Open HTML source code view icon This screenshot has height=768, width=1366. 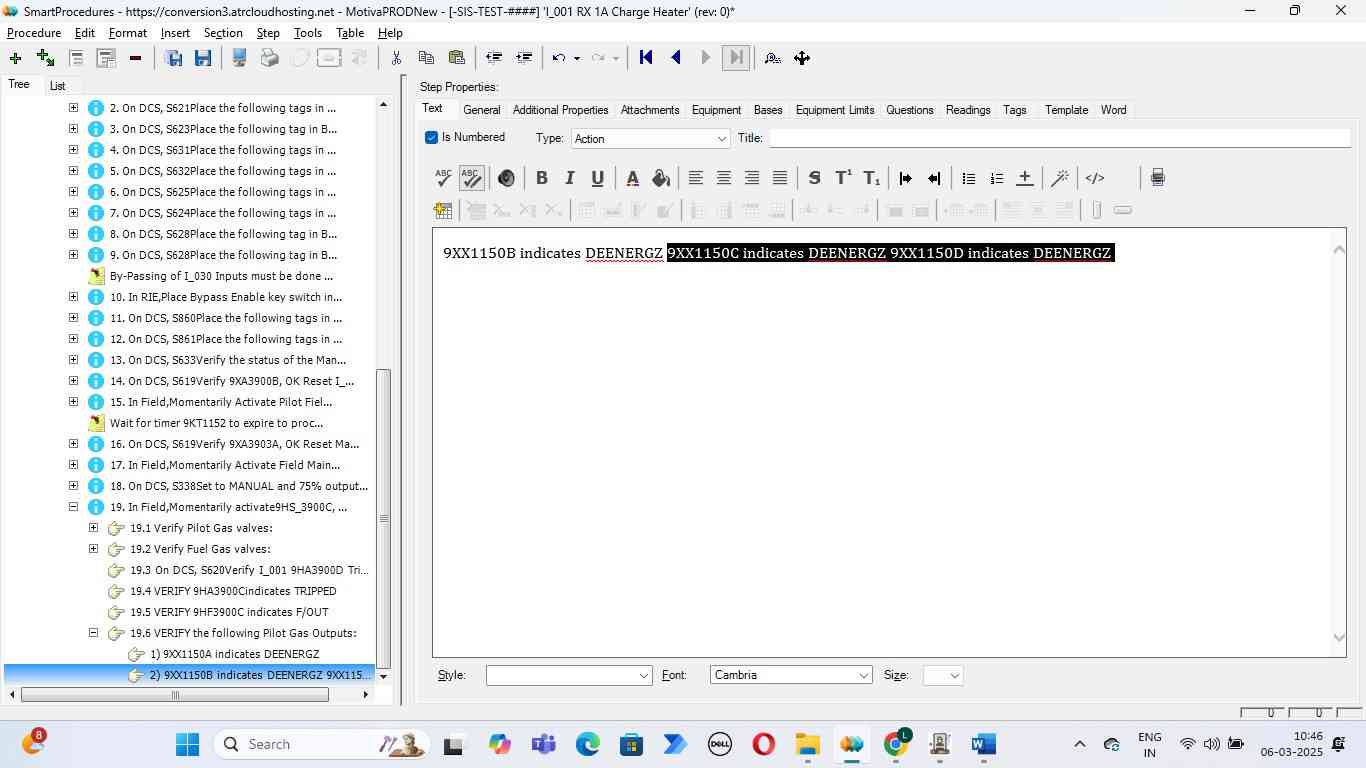point(1095,178)
